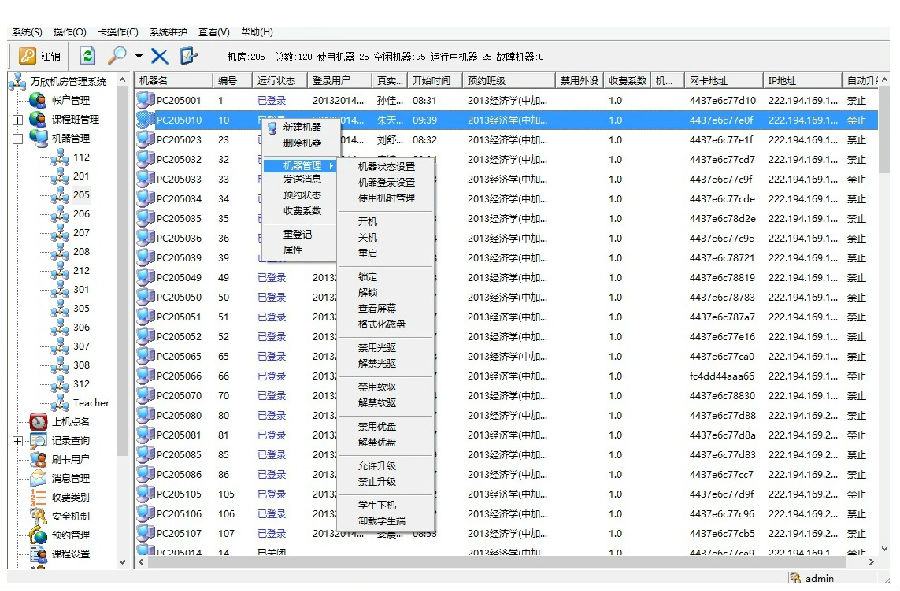Screen dimensions: 900x591
Task: Click the checklist properties toolbar icon
Action: pos(189,56)
